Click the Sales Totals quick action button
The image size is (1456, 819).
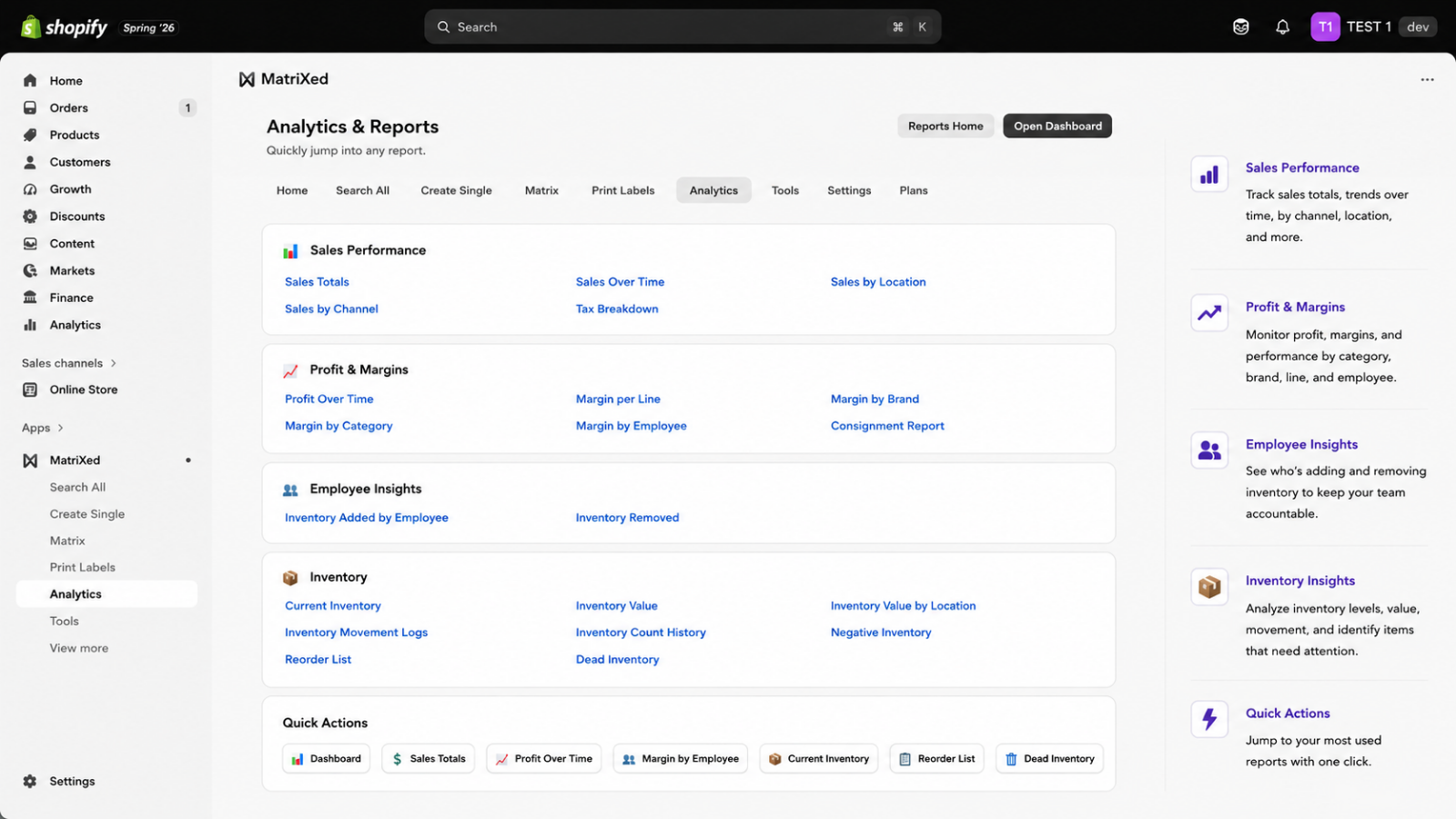tap(428, 759)
